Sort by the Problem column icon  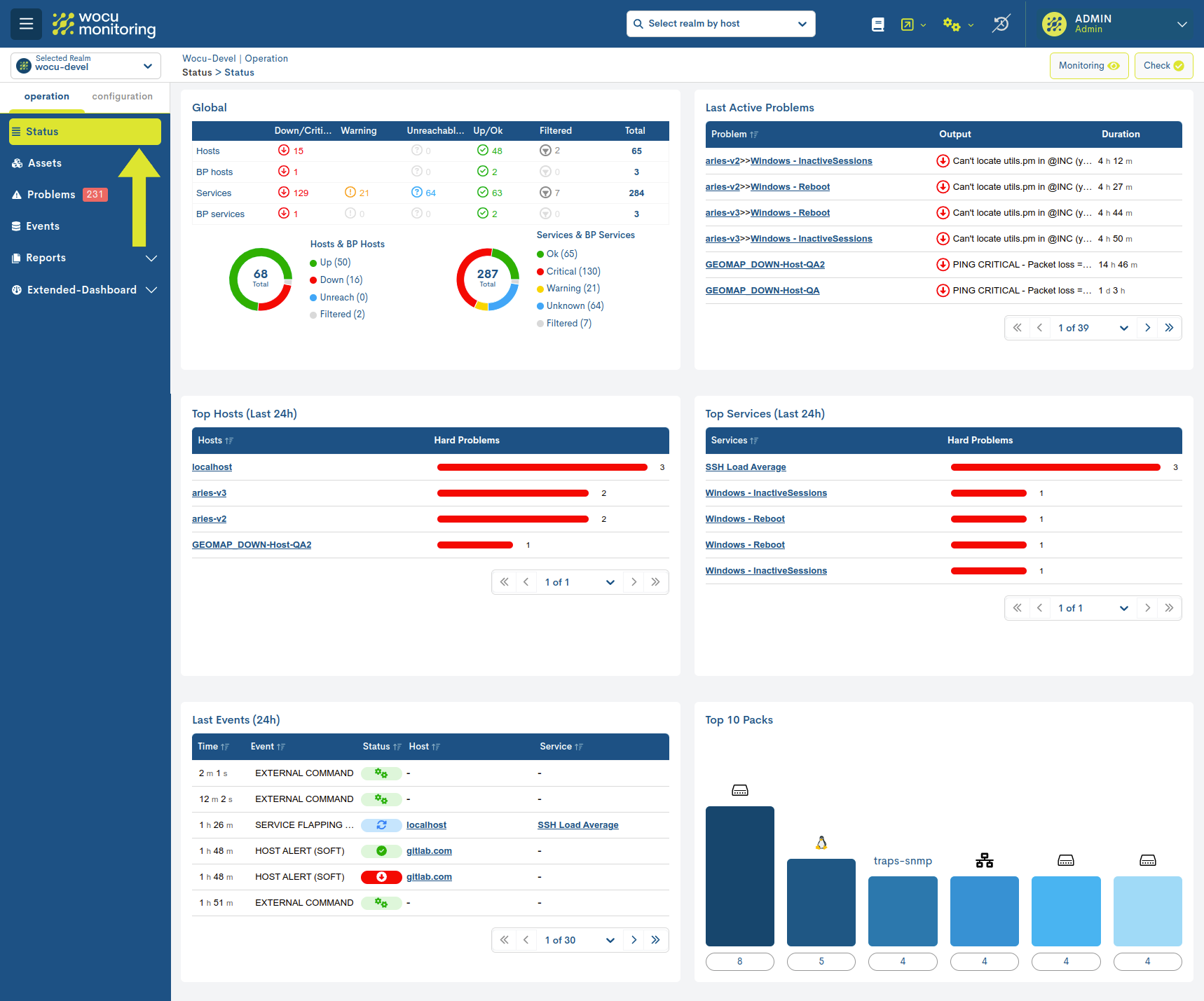coord(754,134)
